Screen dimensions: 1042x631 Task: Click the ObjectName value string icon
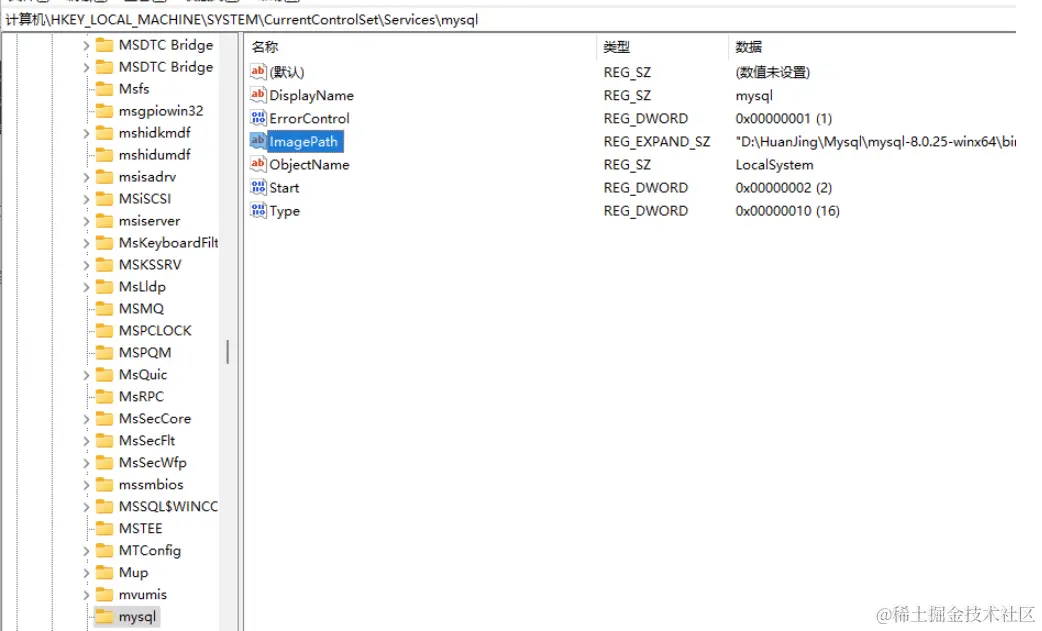click(258, 164)
